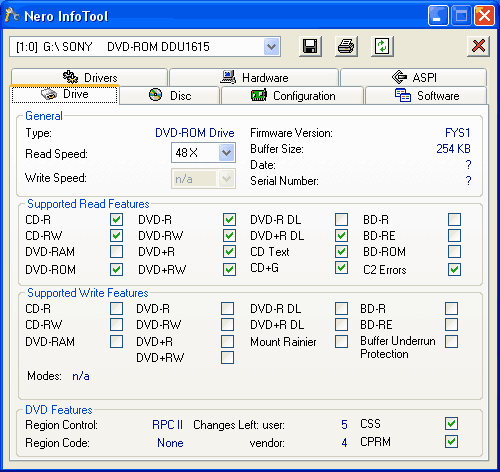Toggle the C2 Errors checkbox
Image resolution: width=500 pixels, height=472 pixels.
point(455,269)
